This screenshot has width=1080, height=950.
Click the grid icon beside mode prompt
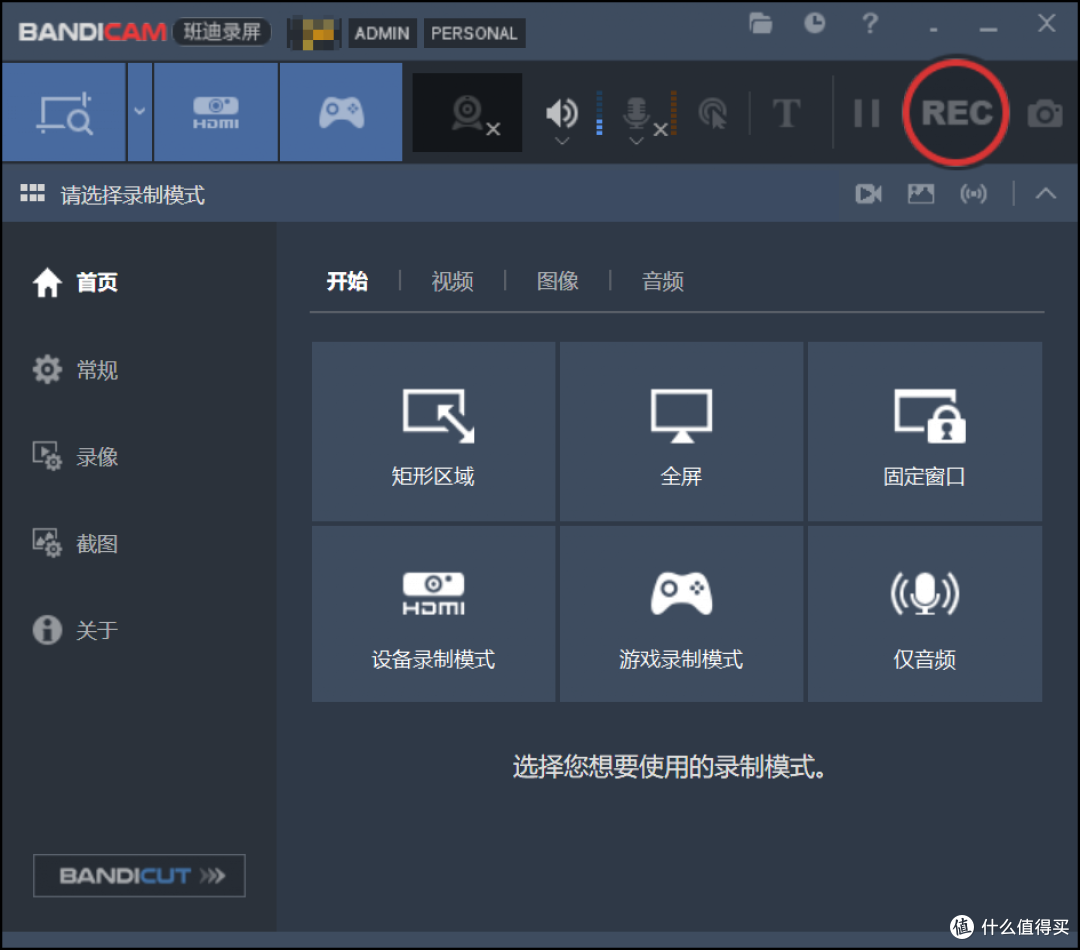[x=32, y=194]
